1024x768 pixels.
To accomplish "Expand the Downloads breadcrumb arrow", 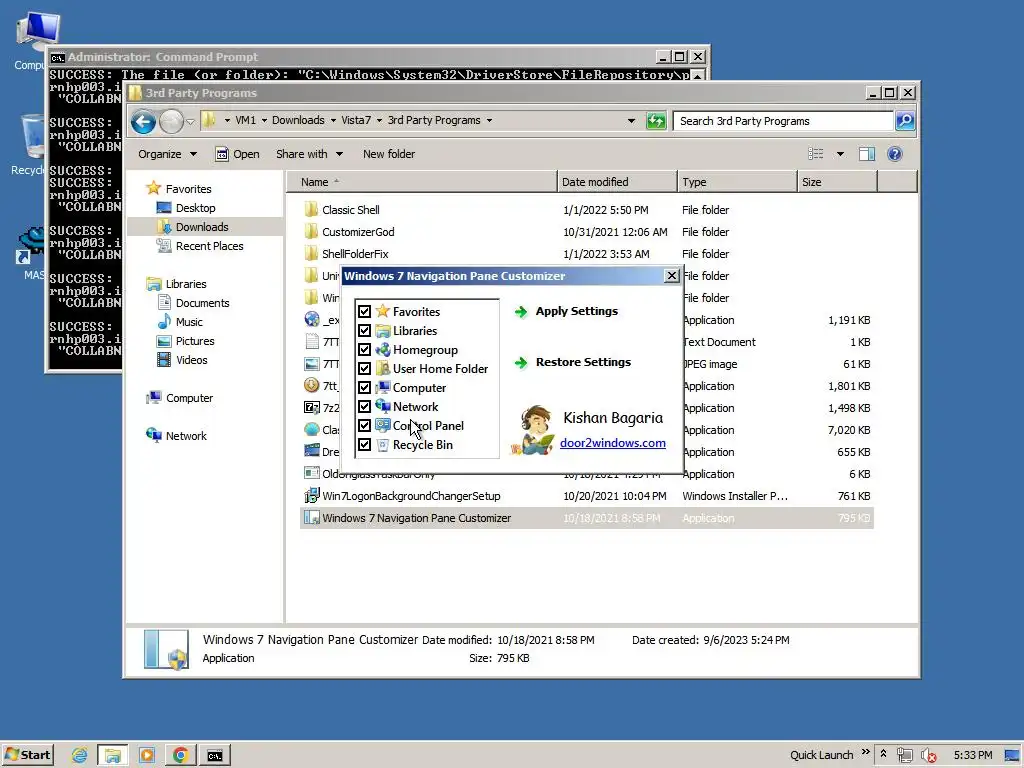I will click(x=333, y=120).
